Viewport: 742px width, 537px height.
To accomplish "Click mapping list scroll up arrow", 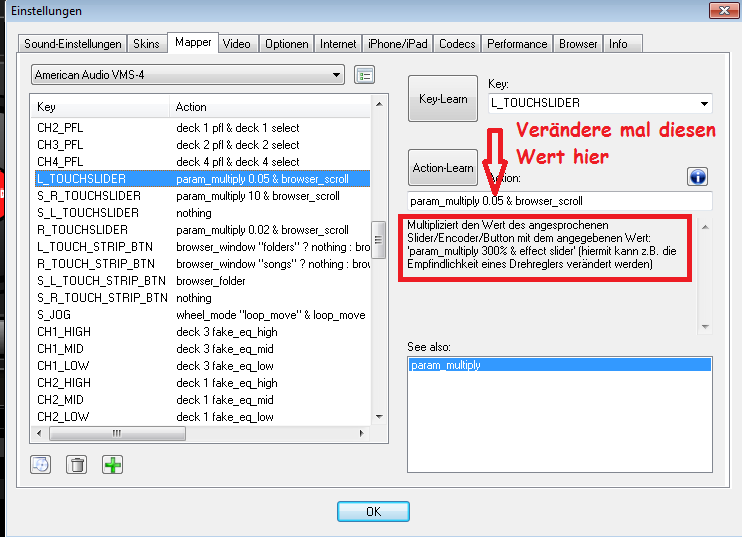I will click(379, 104).
